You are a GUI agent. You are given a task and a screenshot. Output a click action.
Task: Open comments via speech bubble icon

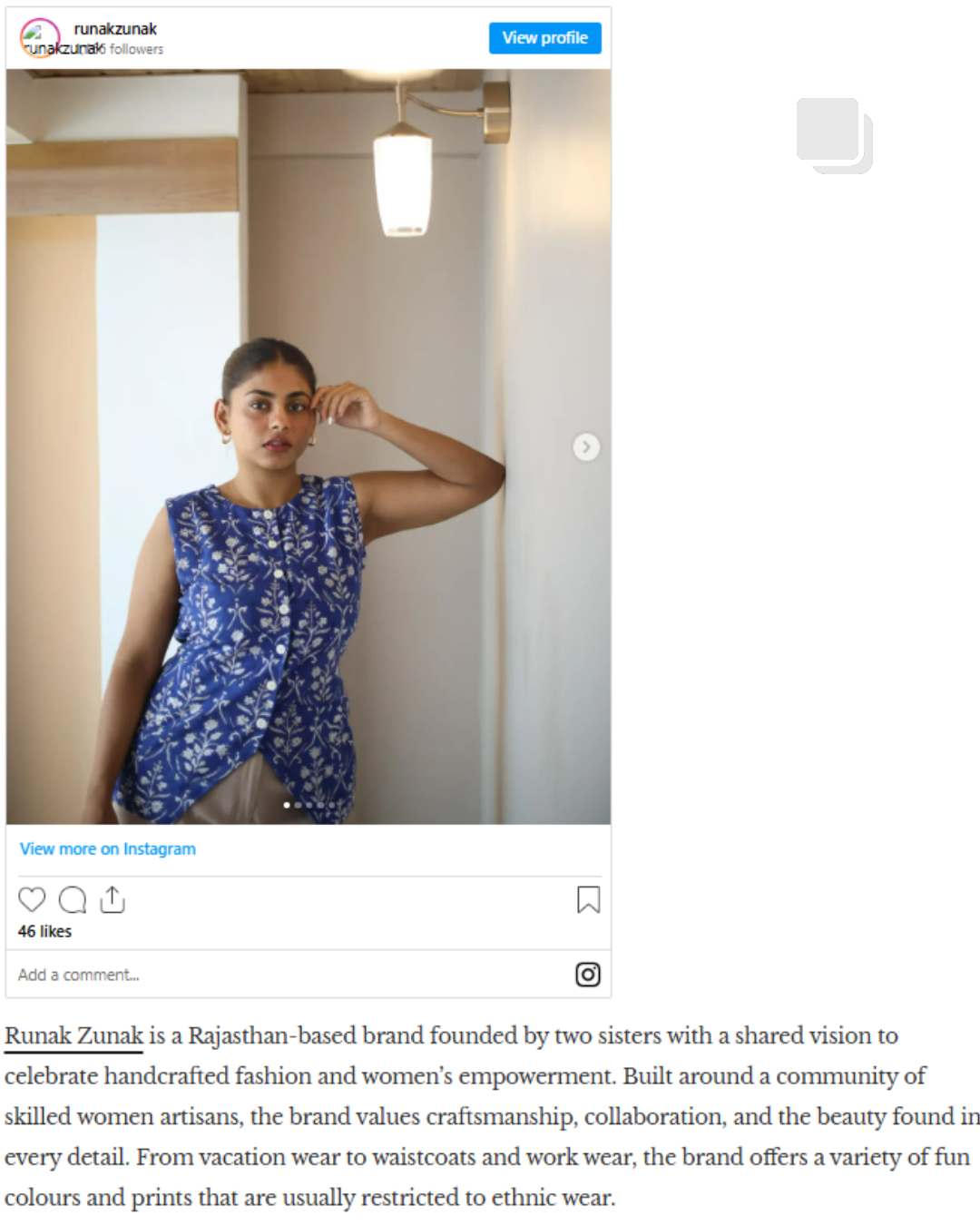73,899
